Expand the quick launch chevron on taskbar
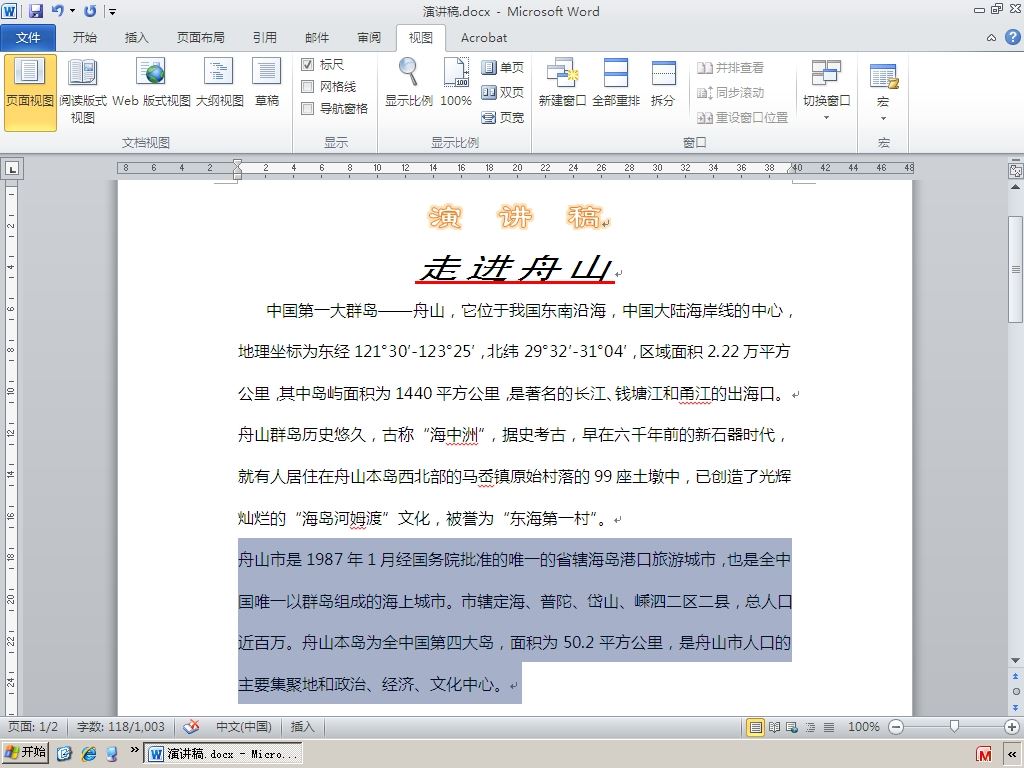The width and height of the screenshot is (1024, 768). coord(134,750)
